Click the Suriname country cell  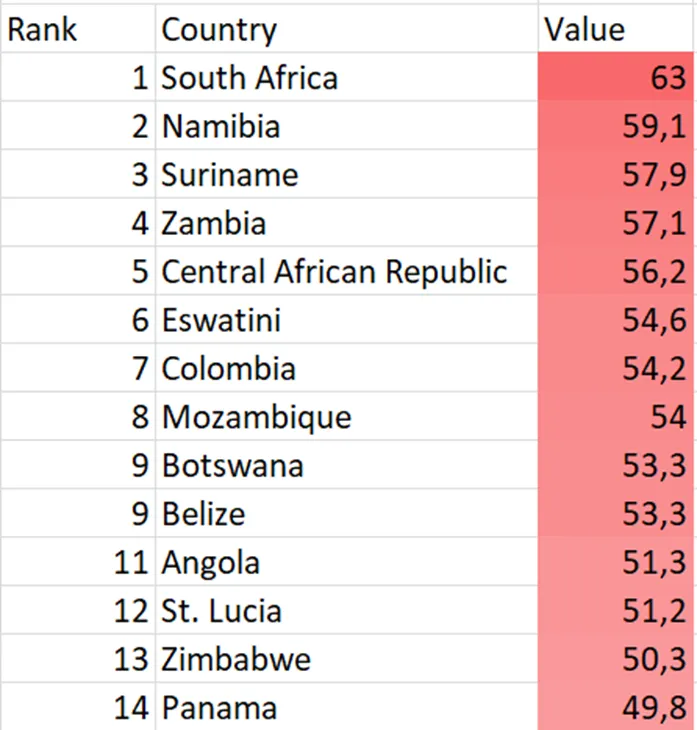346,174
